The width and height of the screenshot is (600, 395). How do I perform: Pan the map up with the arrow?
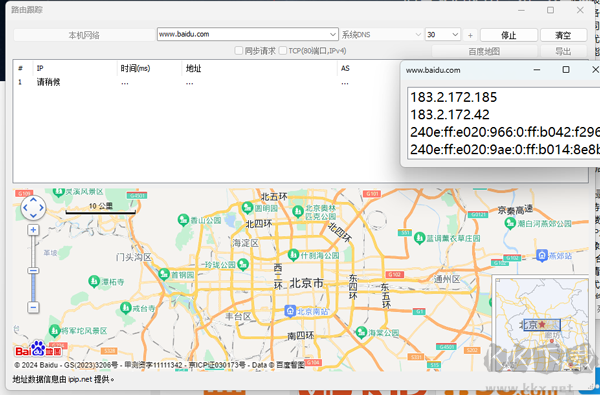(x=33, y=200)
